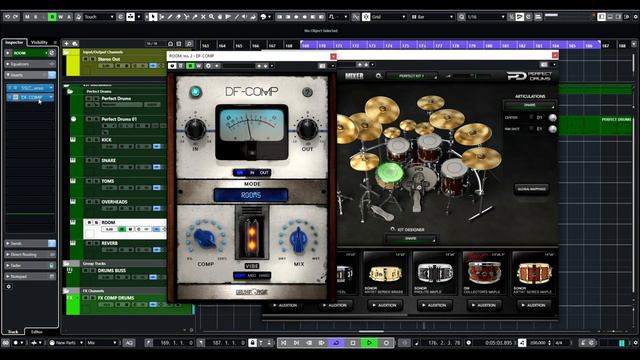This screenshot has height=360, width=640.
Task: Click the tempo value field in transport
Action: click(538, 343)
